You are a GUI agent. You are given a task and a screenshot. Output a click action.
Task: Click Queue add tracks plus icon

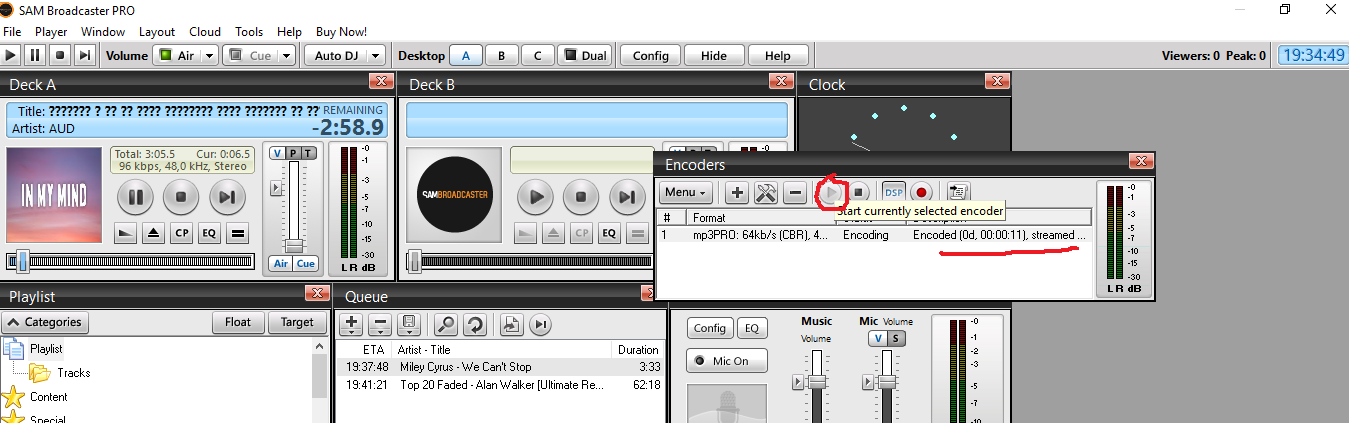click(351, 324)
